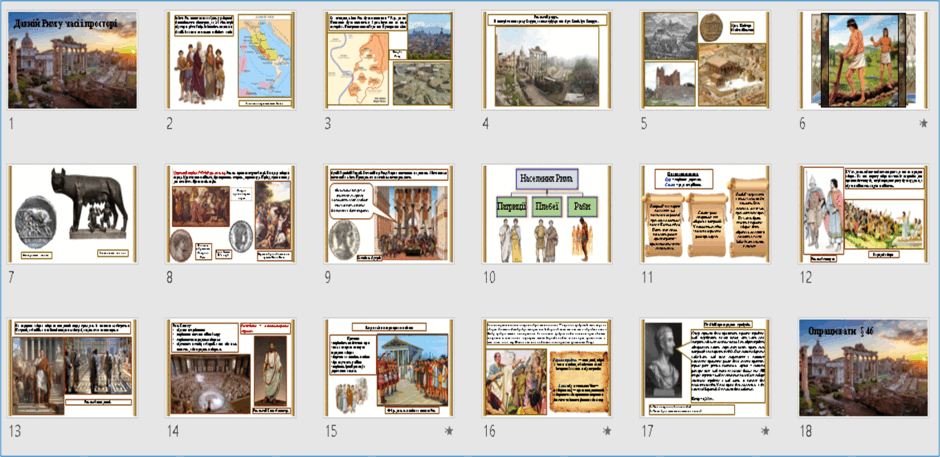Select slide 11 with scrolls
The height and width of the screenshot is (457, 940).
point(705,214)
